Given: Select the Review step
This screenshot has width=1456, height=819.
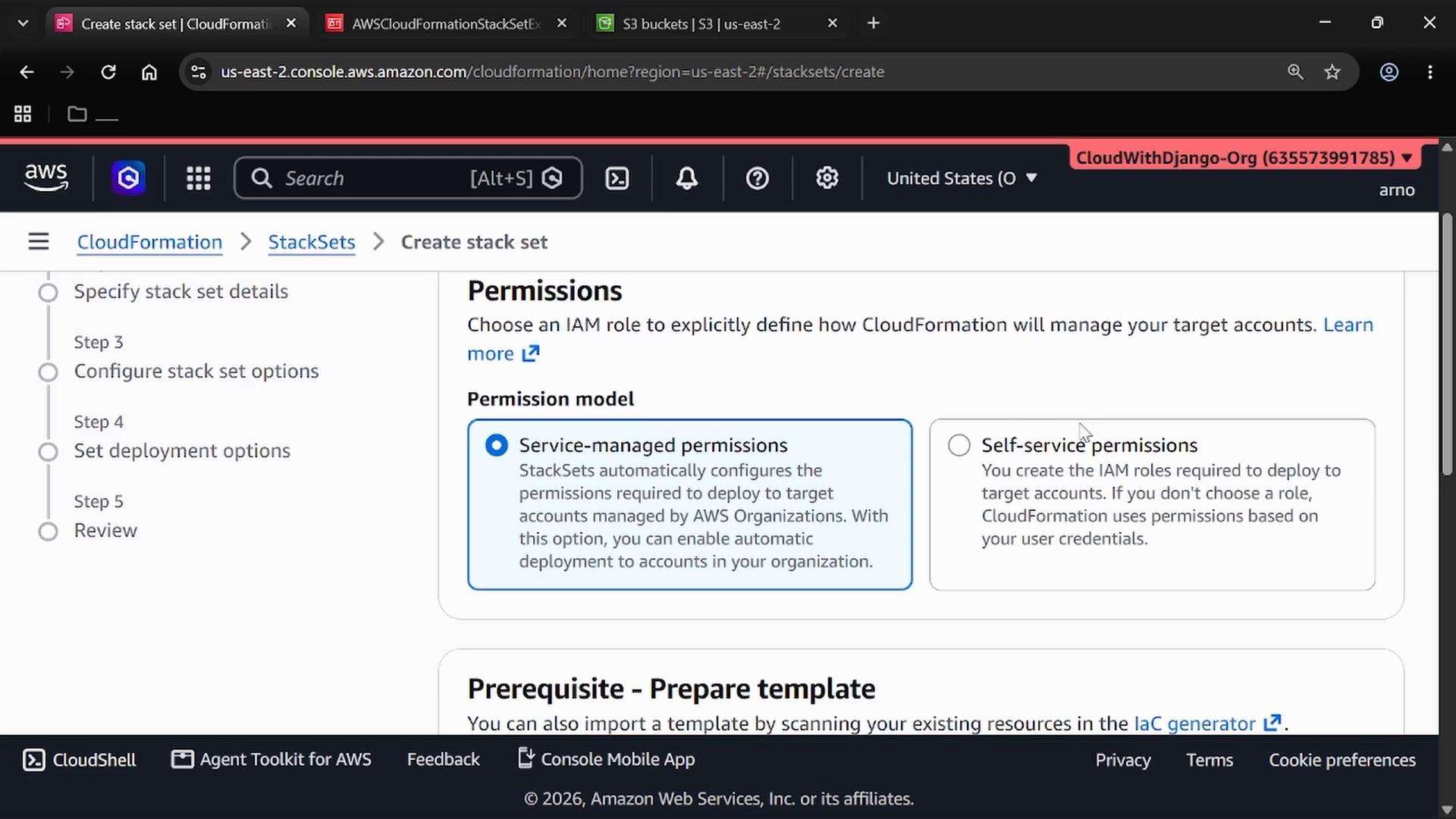Looking at the screenshot, I should point(105,531).
